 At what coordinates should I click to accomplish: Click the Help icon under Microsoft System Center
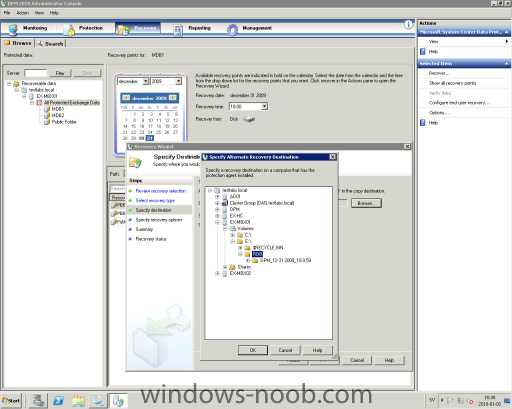423,51
